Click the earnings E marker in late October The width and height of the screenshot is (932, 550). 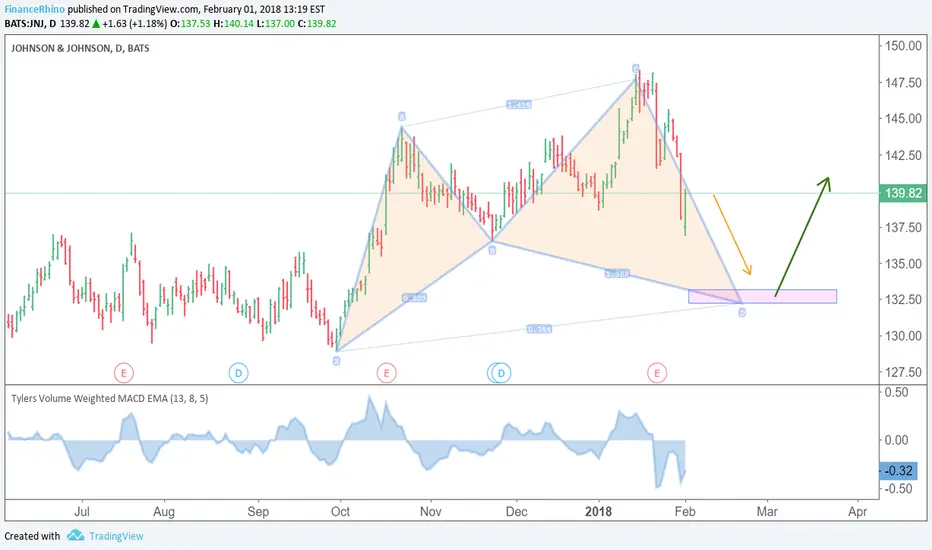point(386,373)
